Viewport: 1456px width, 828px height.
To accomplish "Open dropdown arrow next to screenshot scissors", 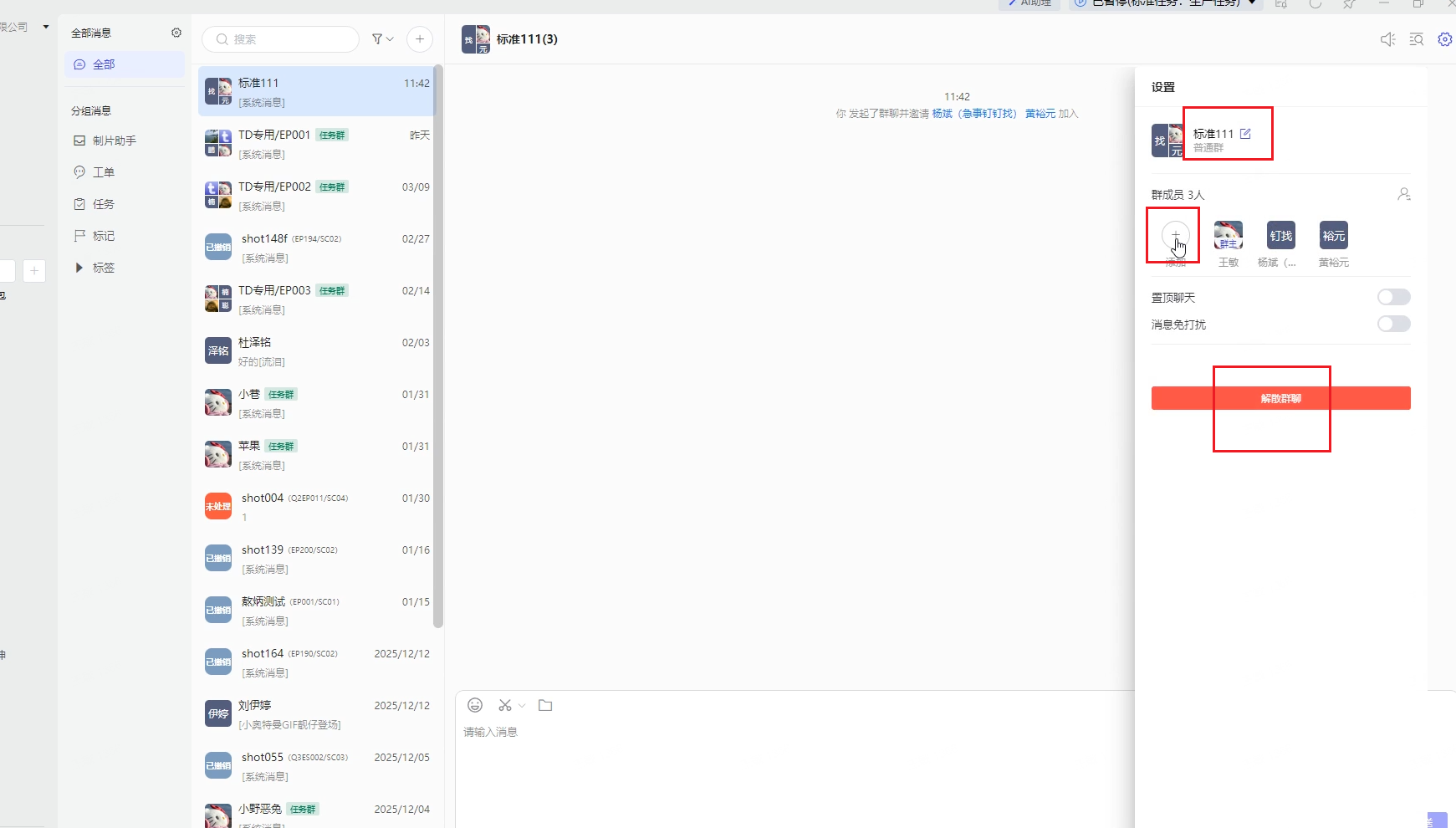I will [522, 706].
